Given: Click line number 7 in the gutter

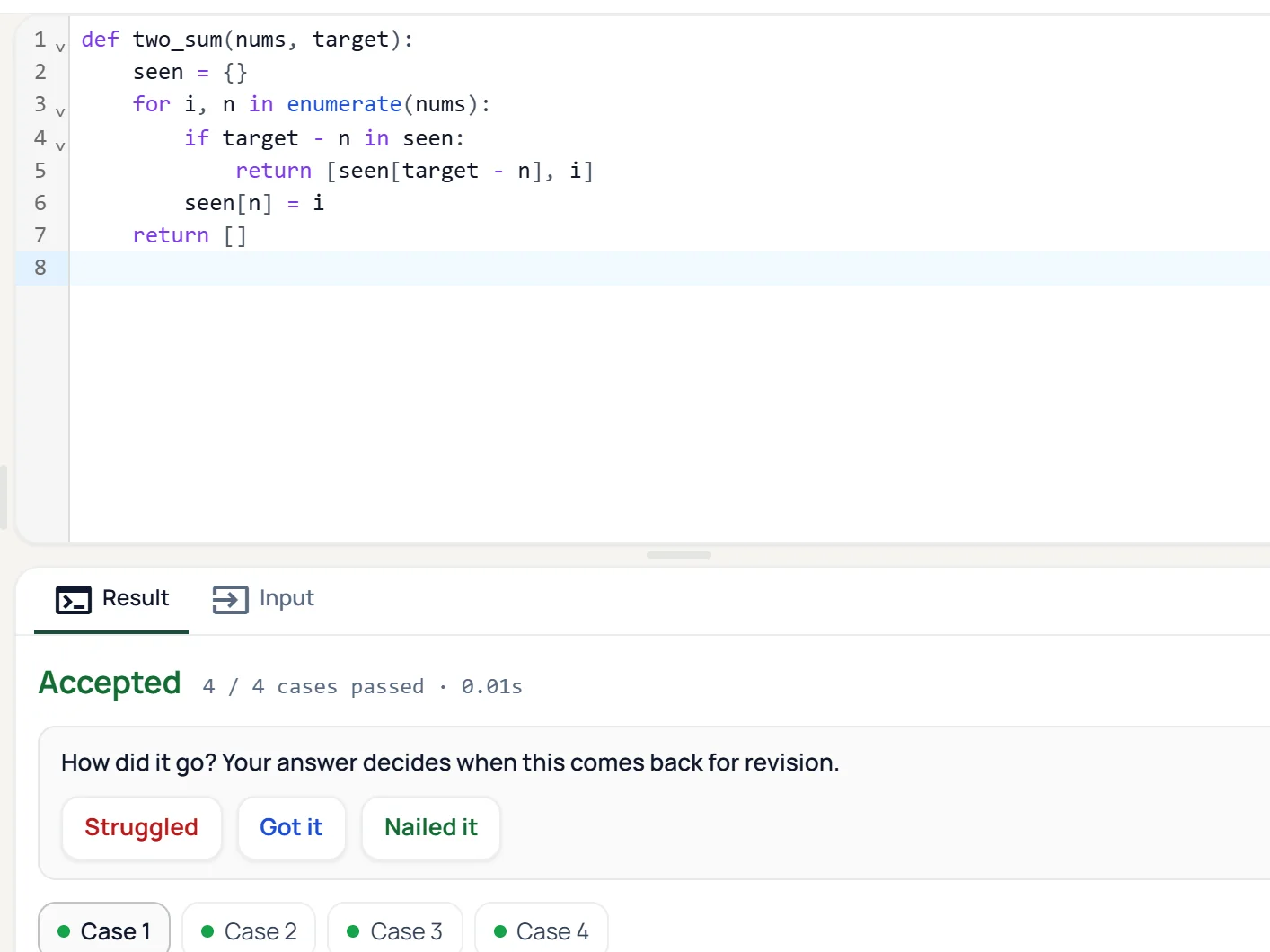Looking at the screenshot, I should click(x=40, y=235).
